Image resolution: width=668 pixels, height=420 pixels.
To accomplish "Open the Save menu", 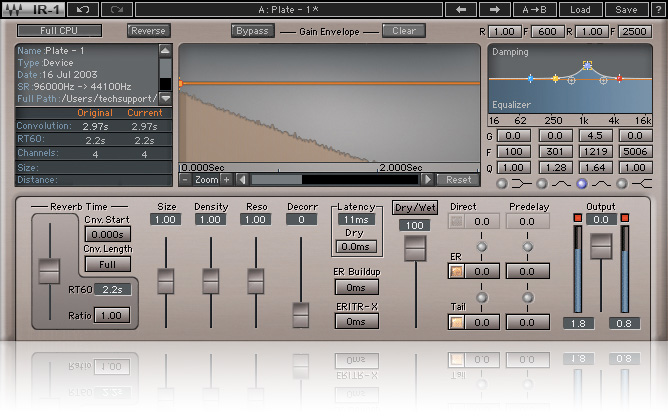I will coord(625,9).
